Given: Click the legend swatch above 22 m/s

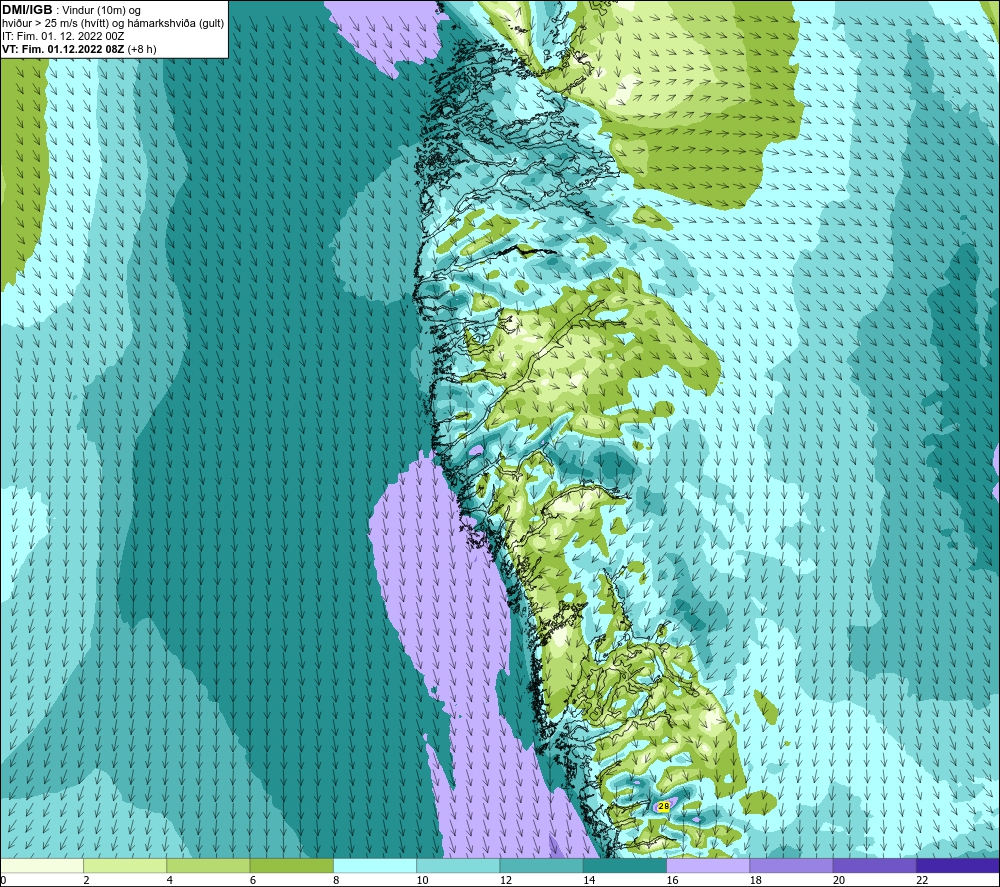Looking at the screenshot, I should (958, 866).
